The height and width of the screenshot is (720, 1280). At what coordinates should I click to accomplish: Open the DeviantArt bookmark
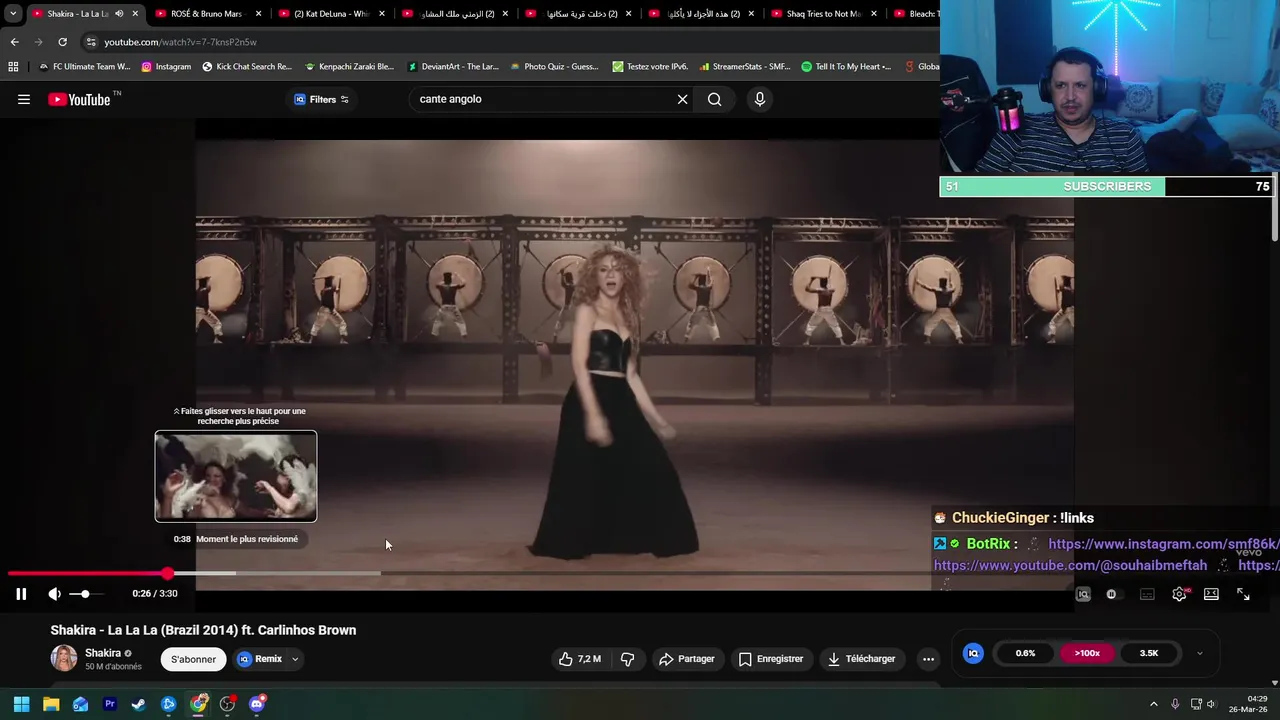click(453, 67)
